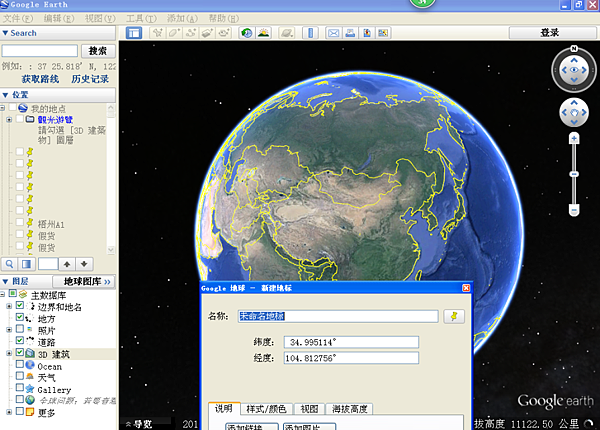Click the pushpin icon button in dialog
Image resolution: width=600 pixels, height=430 pixels.
(454, 316)
